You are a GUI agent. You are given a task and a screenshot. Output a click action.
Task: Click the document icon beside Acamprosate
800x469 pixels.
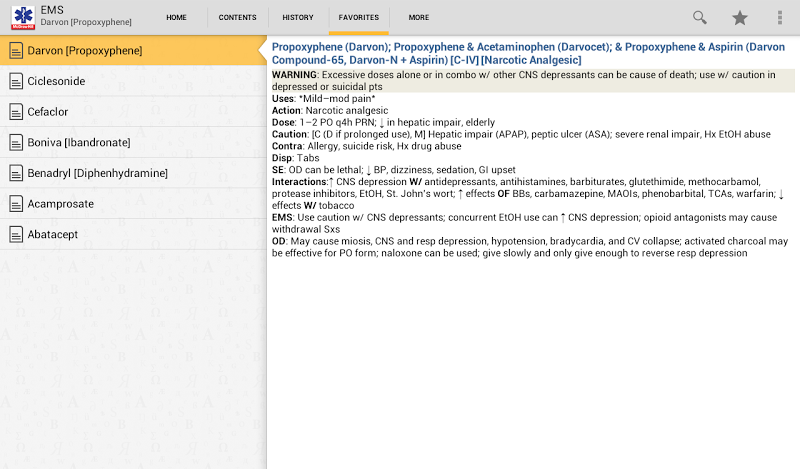click(x=16, y=204)
